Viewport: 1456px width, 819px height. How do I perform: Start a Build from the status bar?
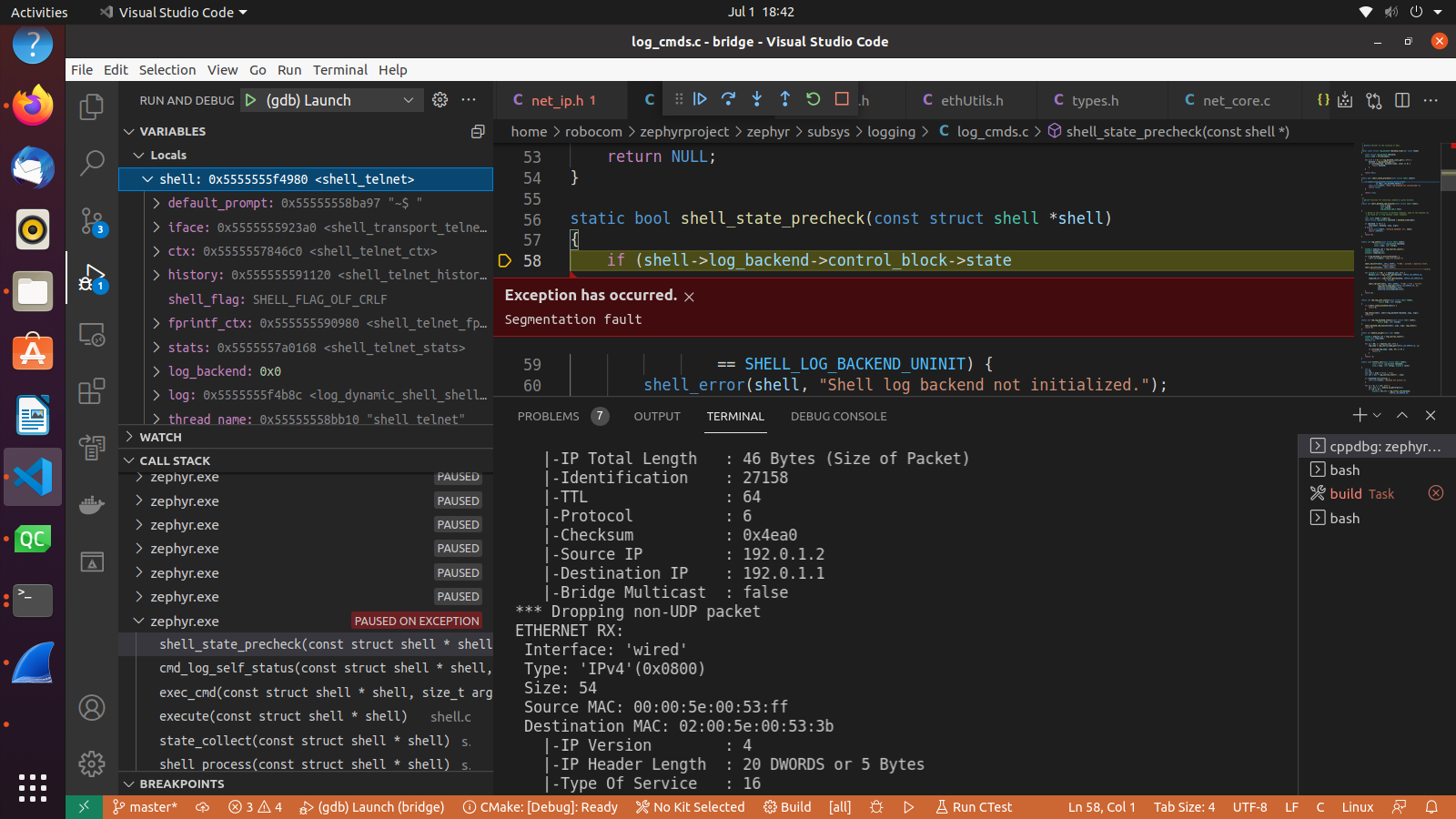786,807
